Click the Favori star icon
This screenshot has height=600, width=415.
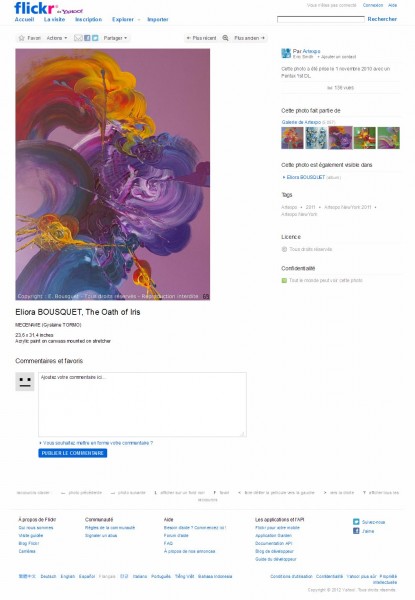(x=22, y=38)
